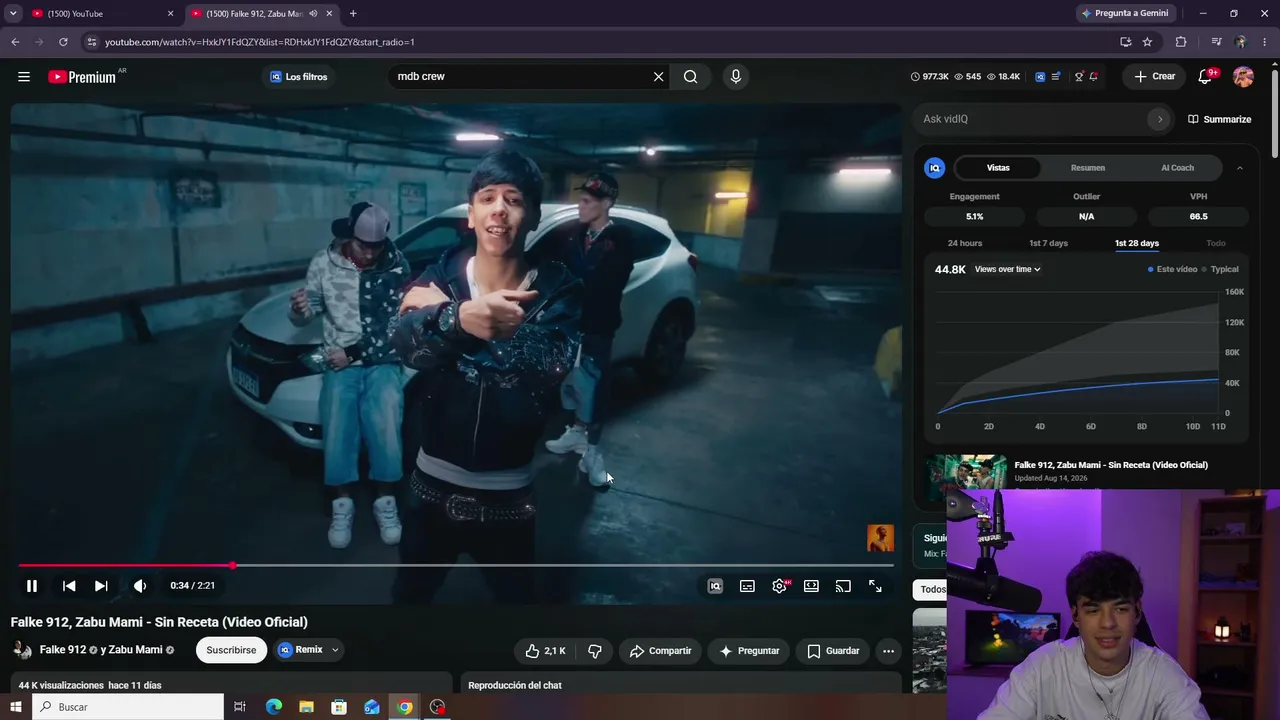Mute the video volume
Viewport: 1280px width, 720px height.
pyautogui.click(x=140, y=586)
